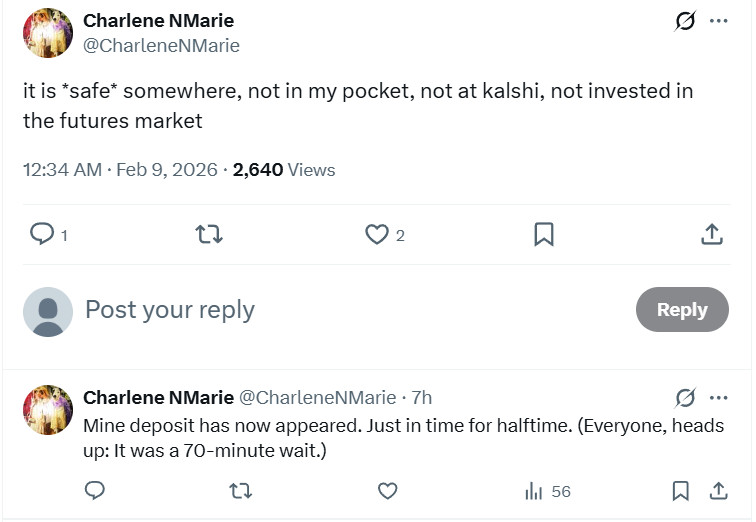Open the @CharleneNMarie handle link under name
This screenshot has width=756, height=522.
(x=161, y=46)
